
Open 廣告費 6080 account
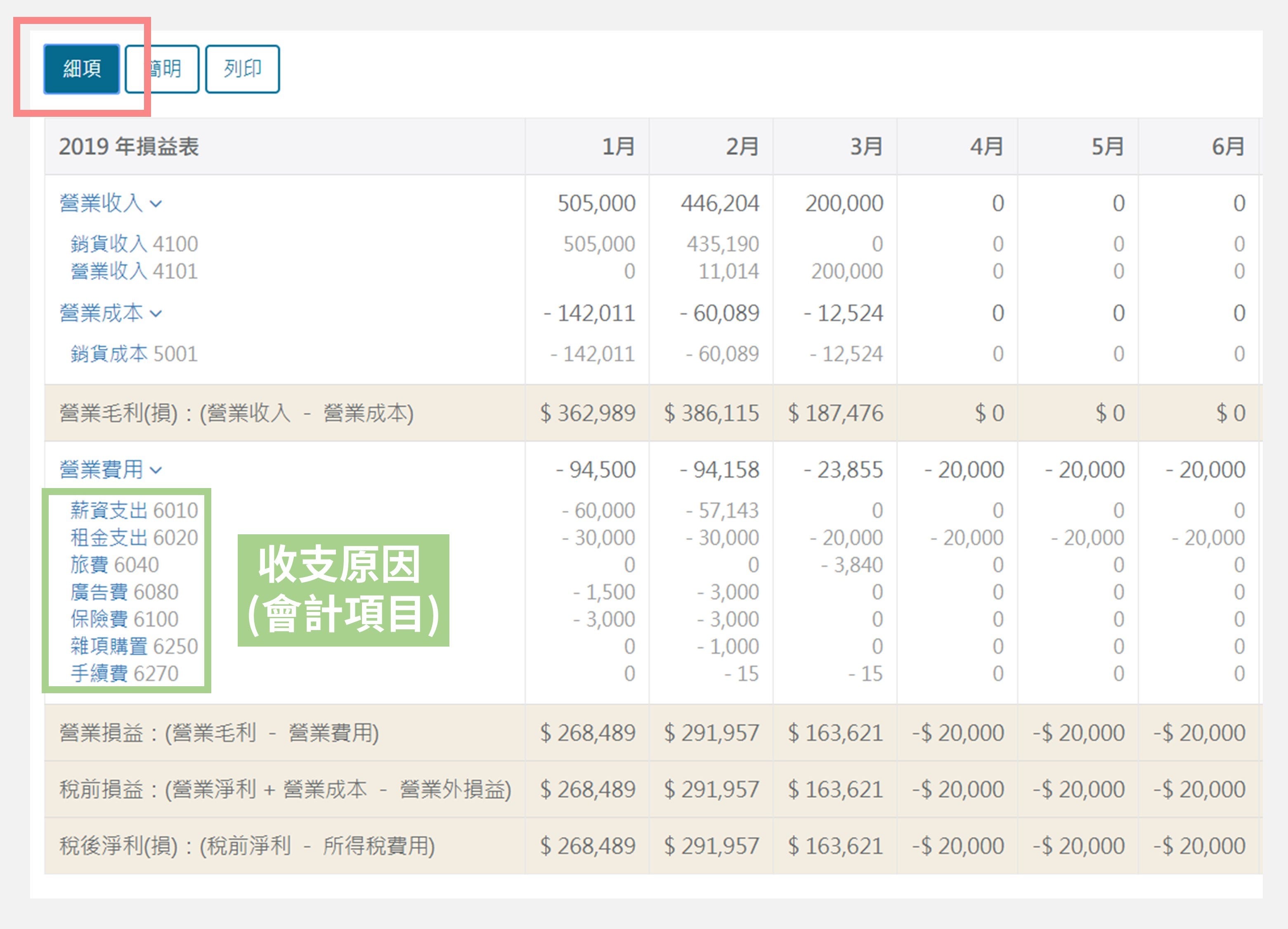pyautogui.click(x=124, y=592)
